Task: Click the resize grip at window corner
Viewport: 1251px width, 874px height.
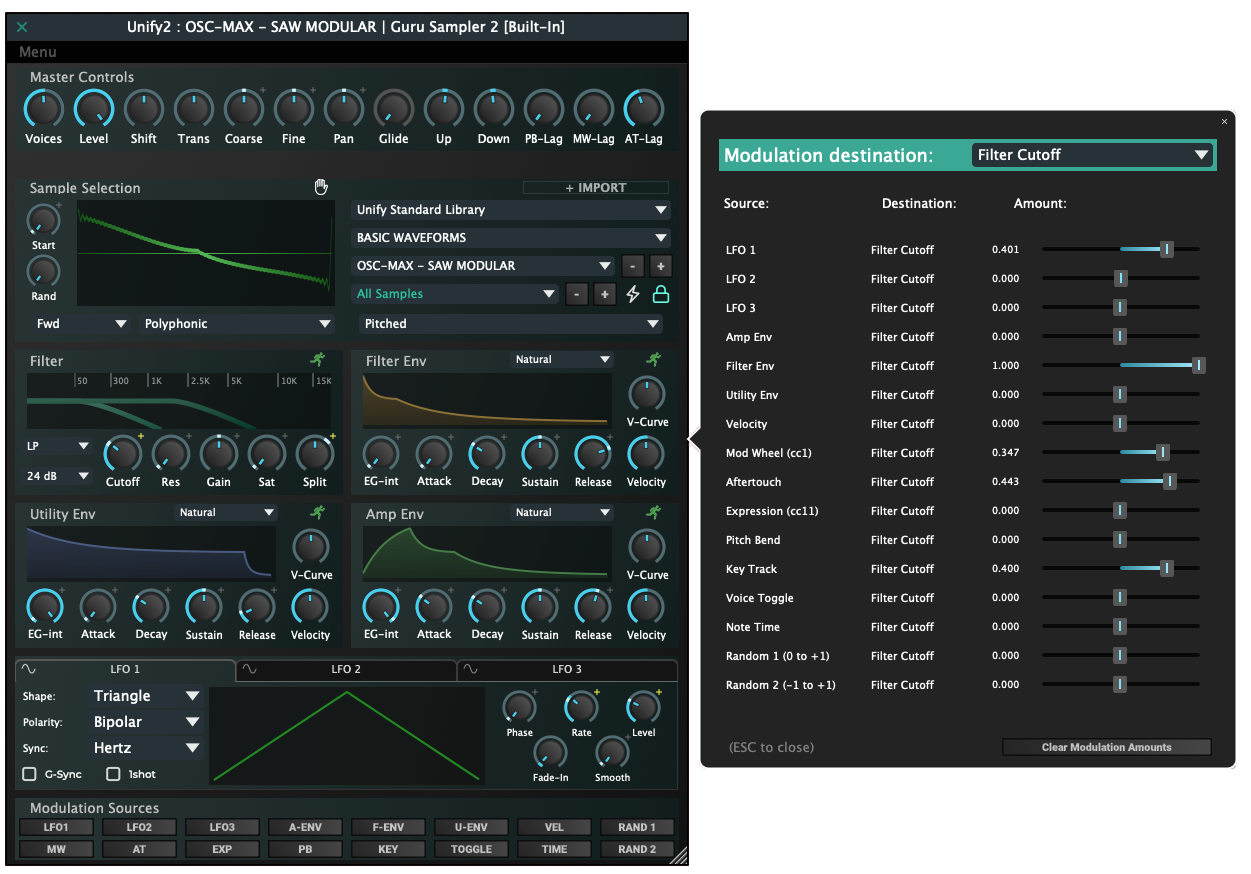Action: pyautogui.click(x=679, y=855)
